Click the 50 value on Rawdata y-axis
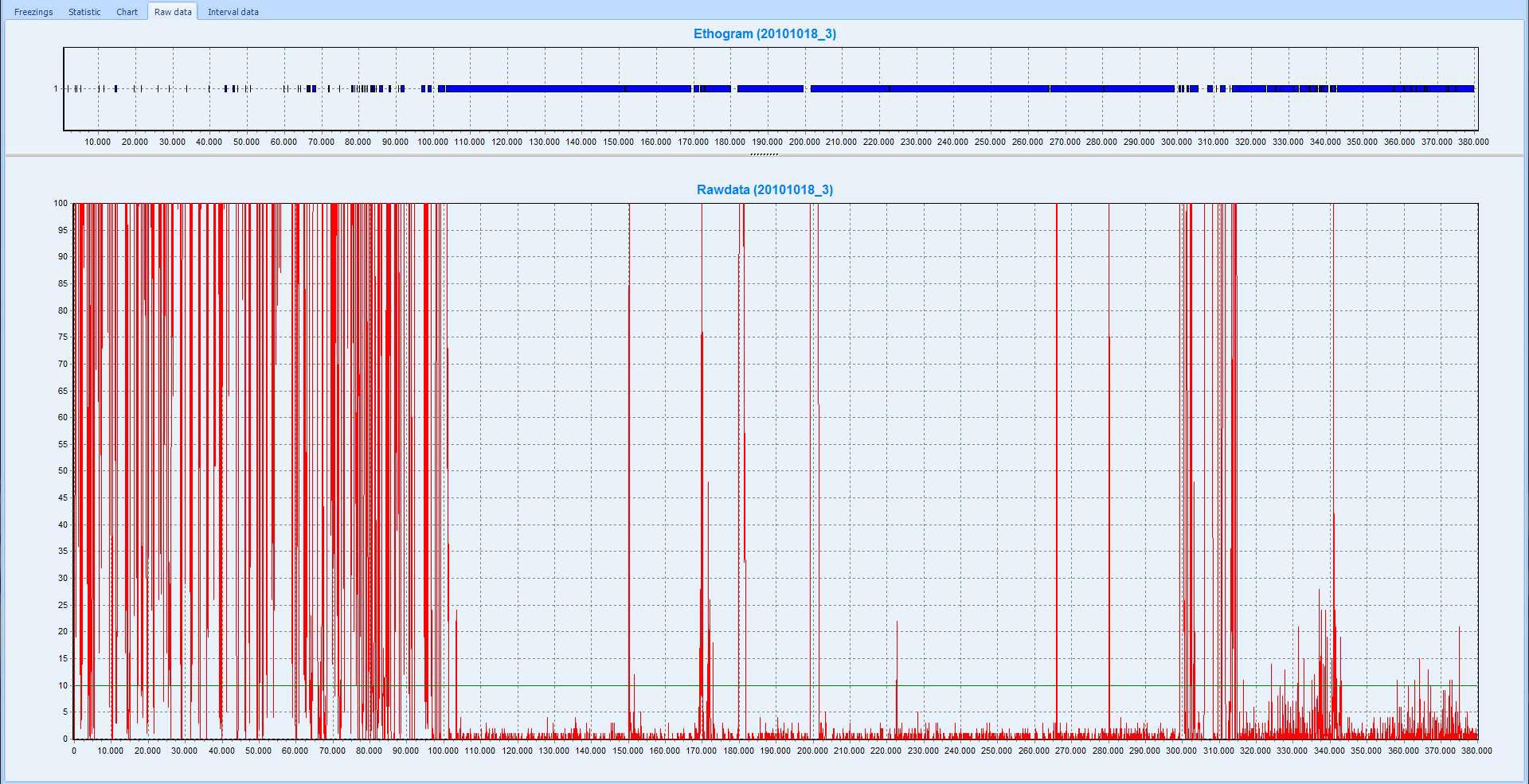The width and height of the screenshot is (1529, 784). [x=63, y=470]
